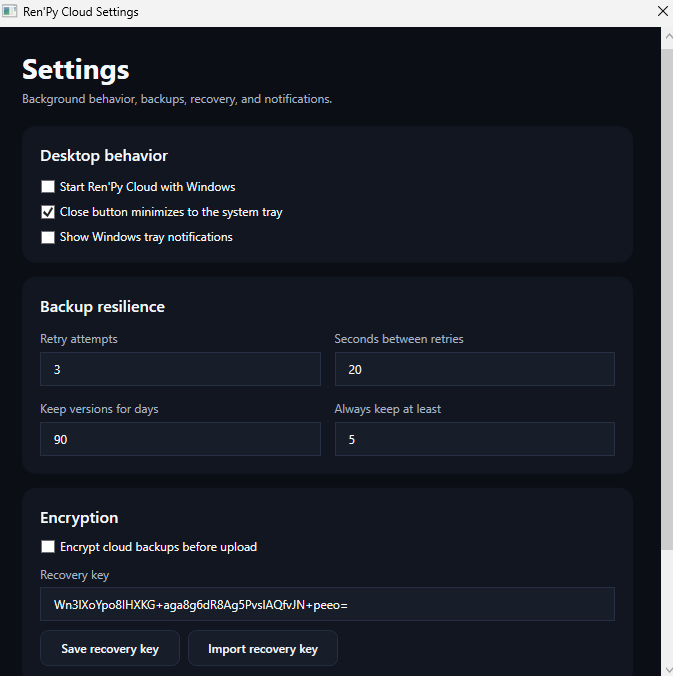The width and height of the screenshot is (673, 676).
Task: Click the Always keep at least label
Action: point(388,409)
